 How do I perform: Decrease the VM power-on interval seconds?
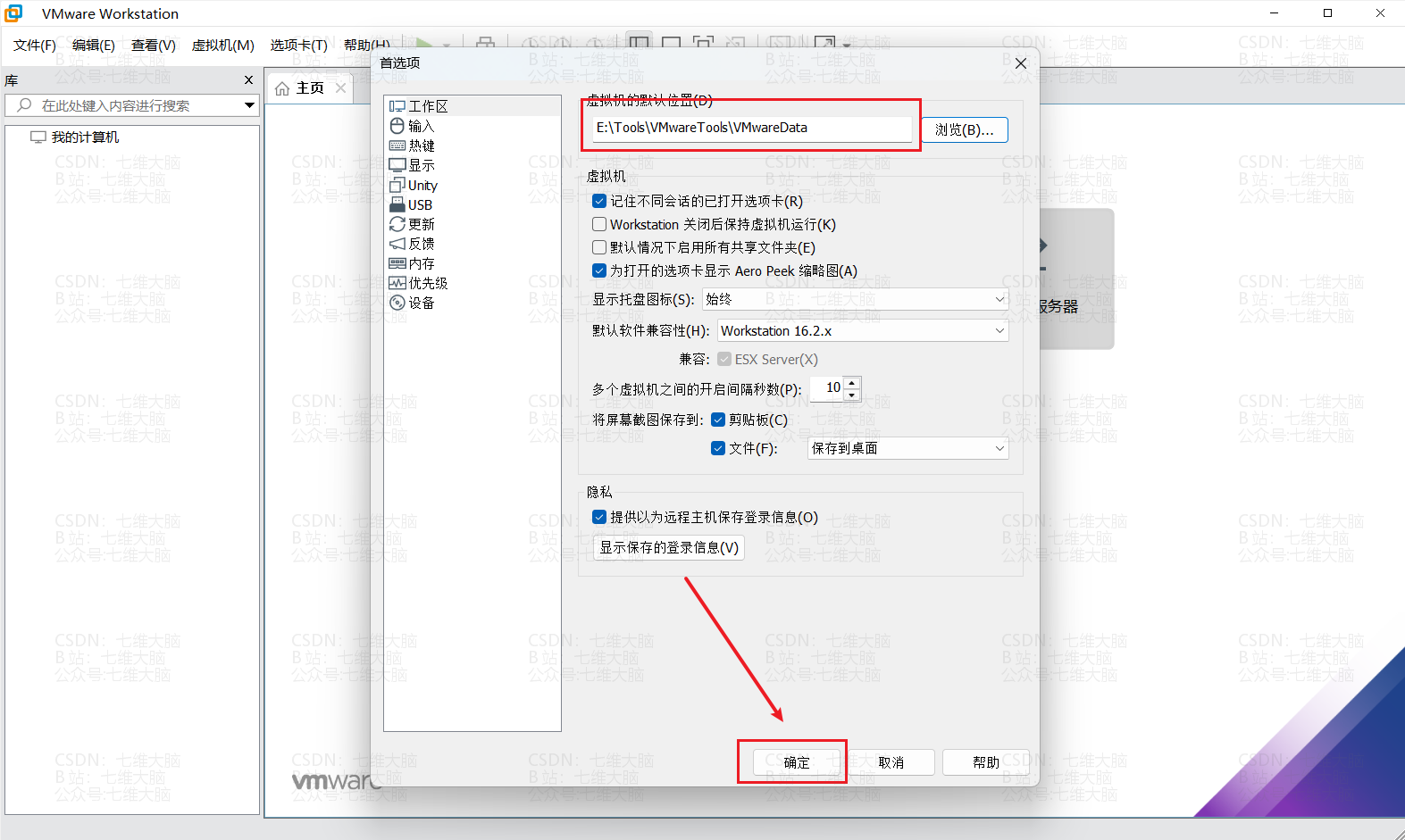852,395
